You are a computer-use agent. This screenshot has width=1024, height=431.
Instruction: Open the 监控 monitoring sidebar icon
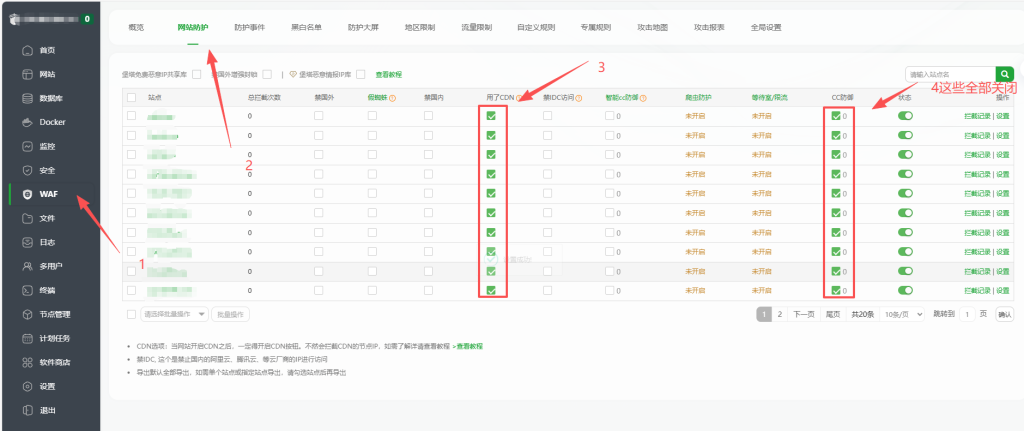click(27, 146)
